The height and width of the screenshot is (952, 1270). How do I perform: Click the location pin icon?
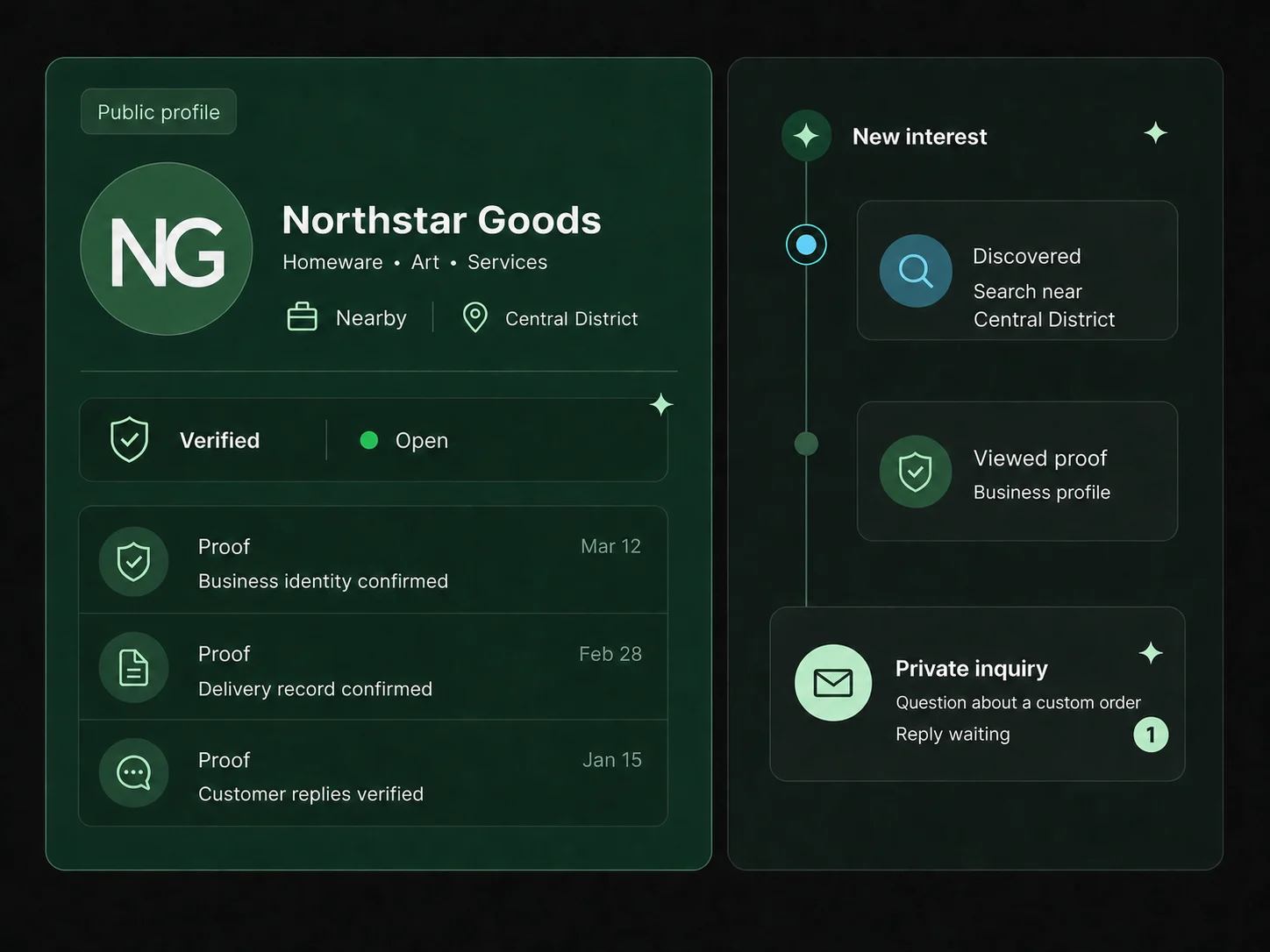[474, 317]
